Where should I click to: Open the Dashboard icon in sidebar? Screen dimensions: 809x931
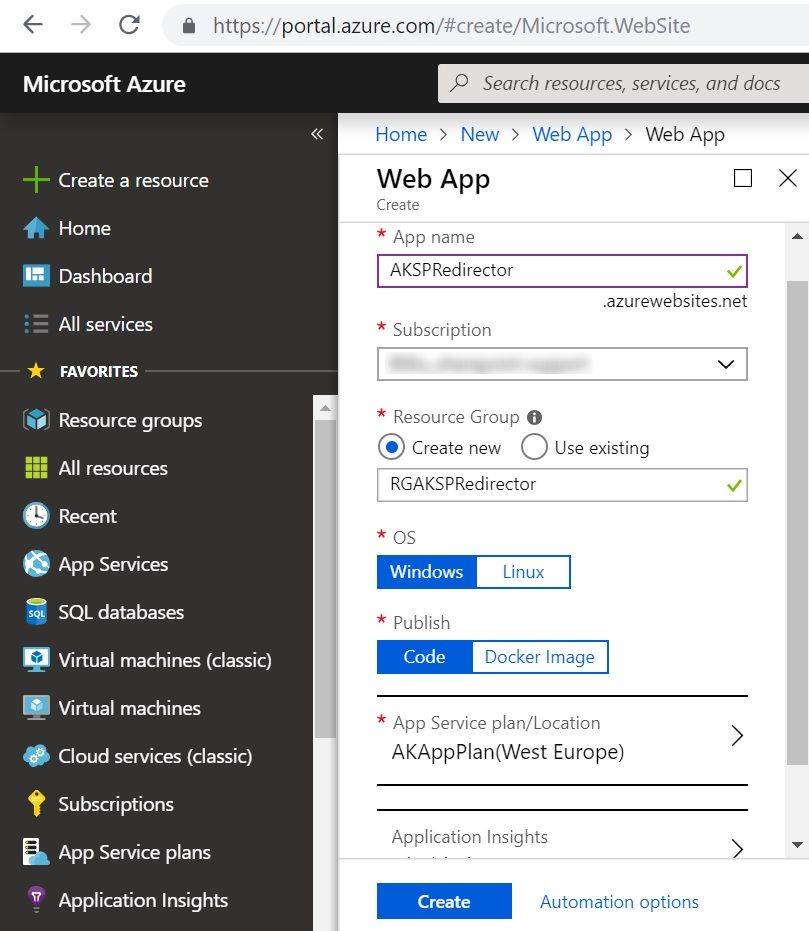(36, 276)
